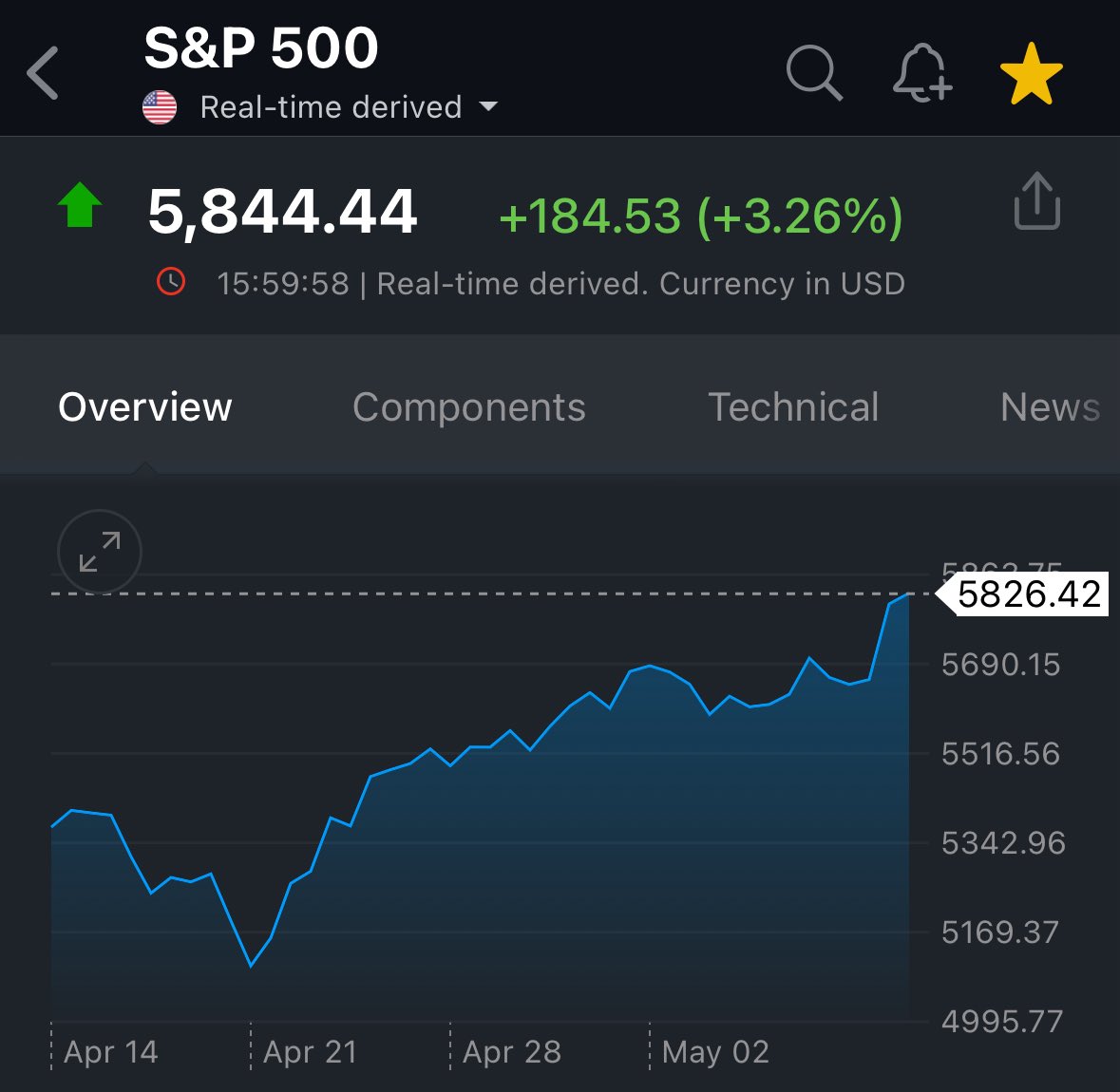This screenshot has height=1092, width=1120.
Task: Tap the Apr 28 date label
Action: pos(511,1052)
